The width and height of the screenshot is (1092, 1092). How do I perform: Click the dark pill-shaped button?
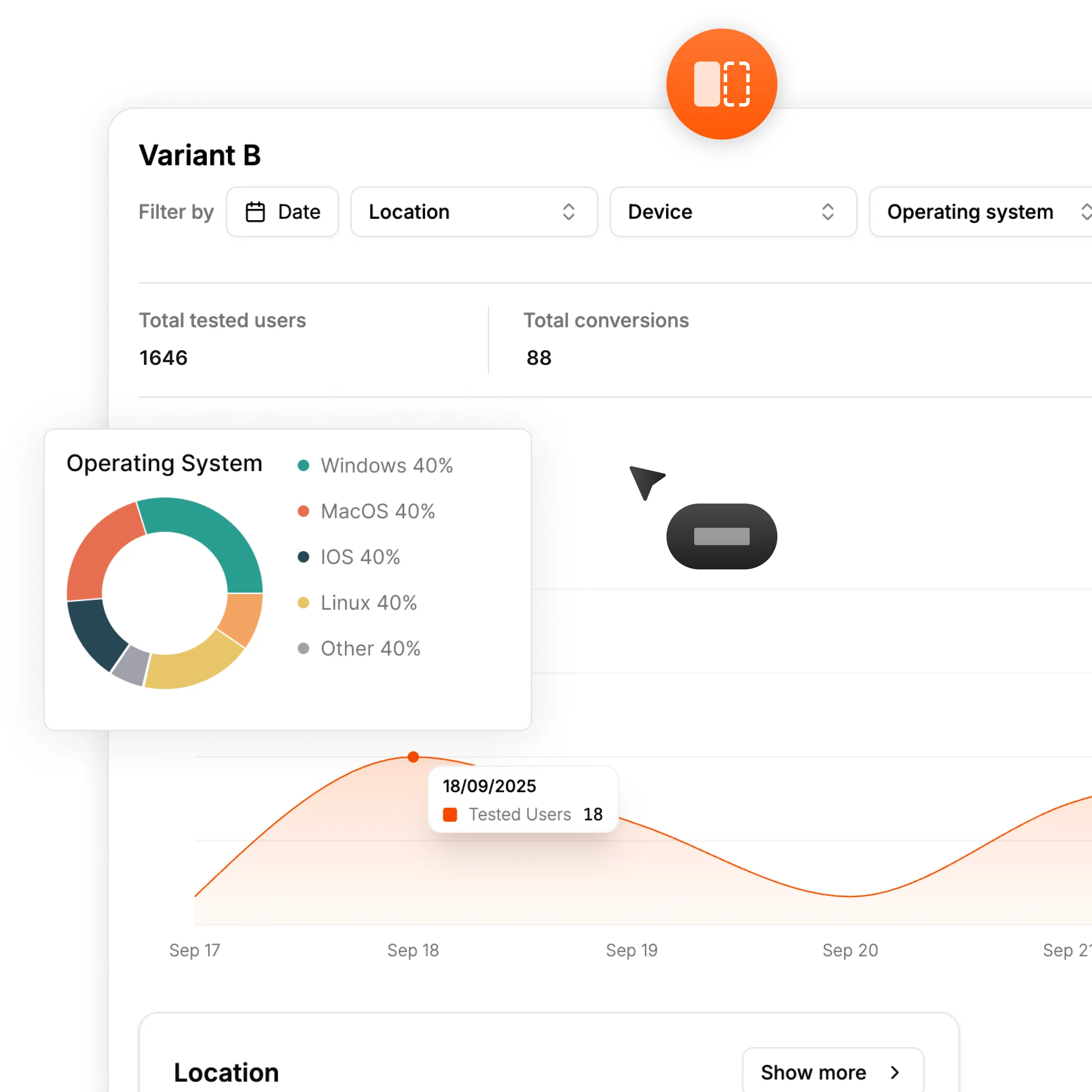click(x=721, y=536)
